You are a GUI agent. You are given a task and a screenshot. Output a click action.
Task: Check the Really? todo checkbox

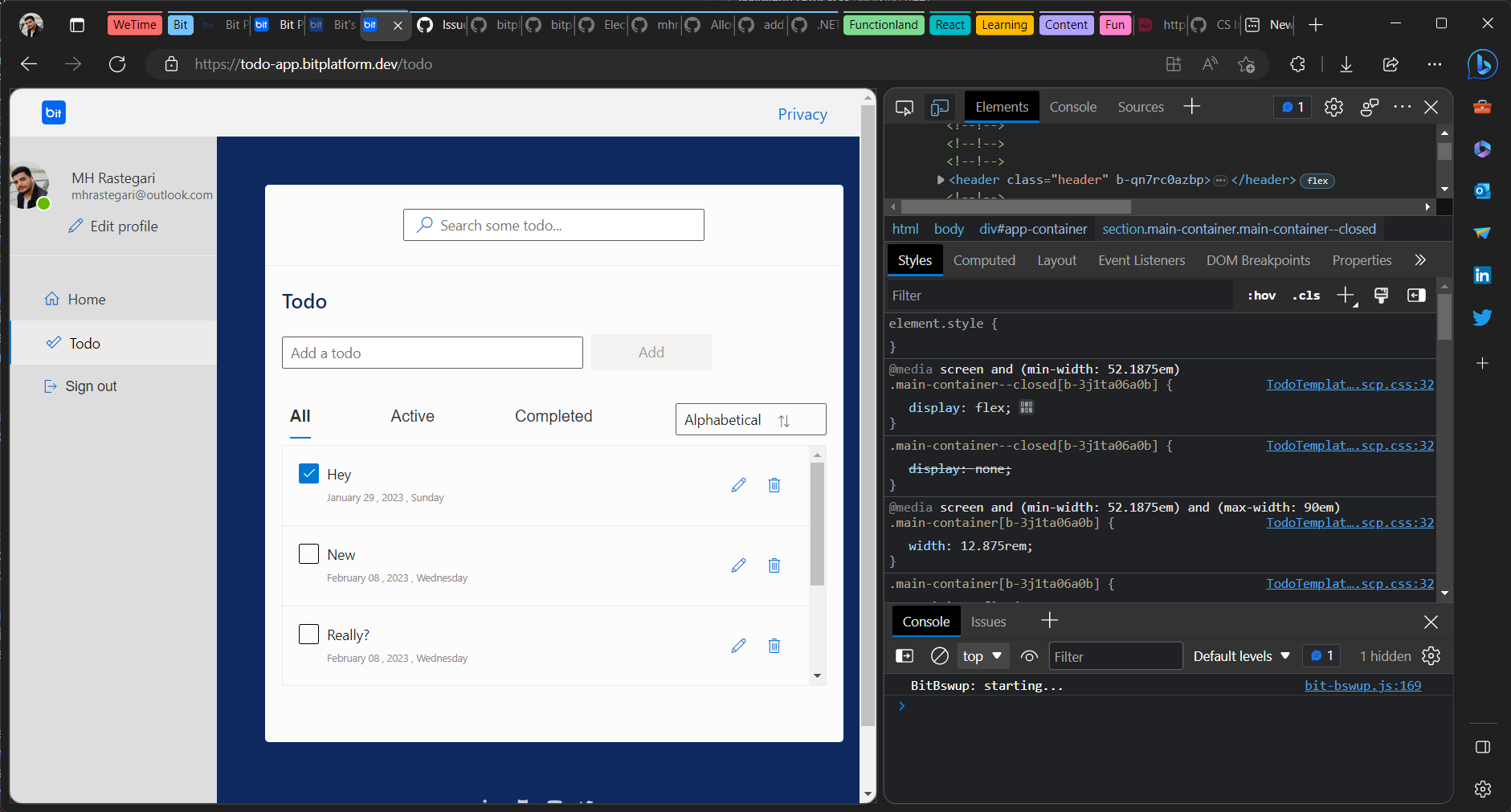click(x=308, y=634)
